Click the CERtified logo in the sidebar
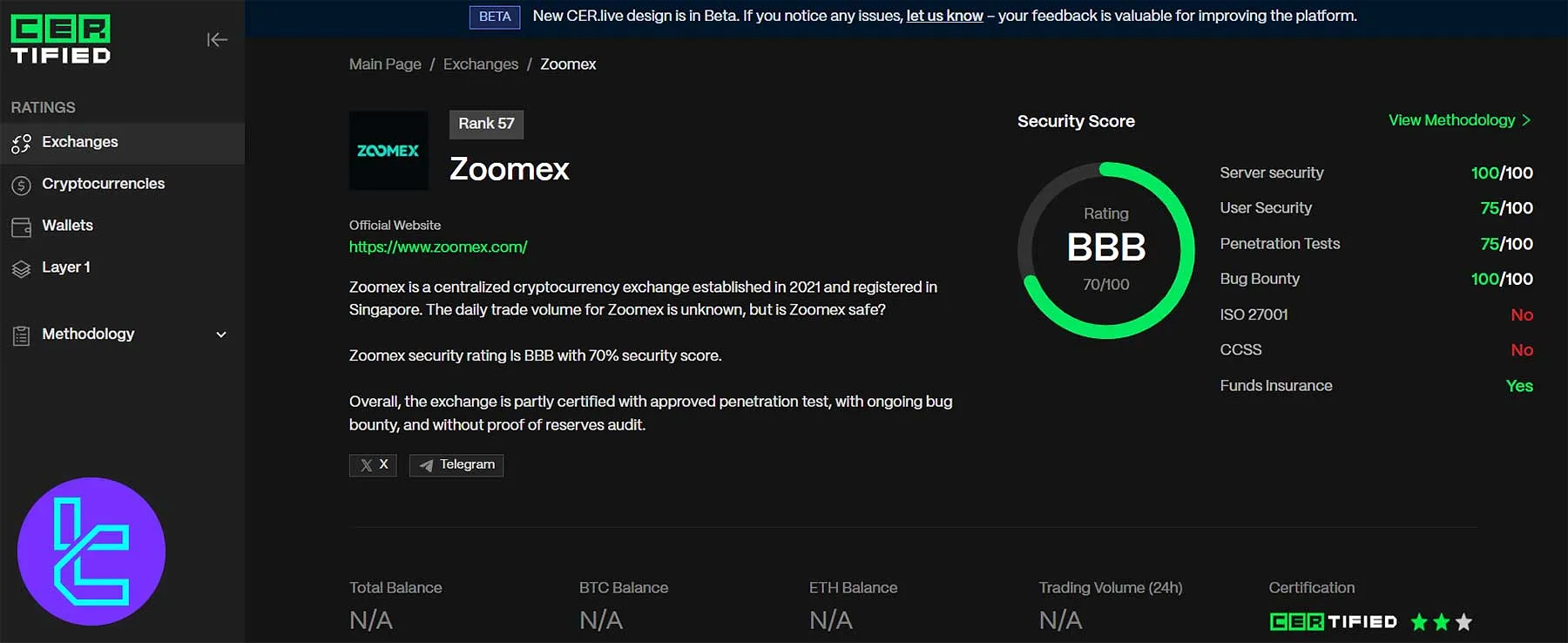Screen dimensions: 1568x643 tap(60, 39)
